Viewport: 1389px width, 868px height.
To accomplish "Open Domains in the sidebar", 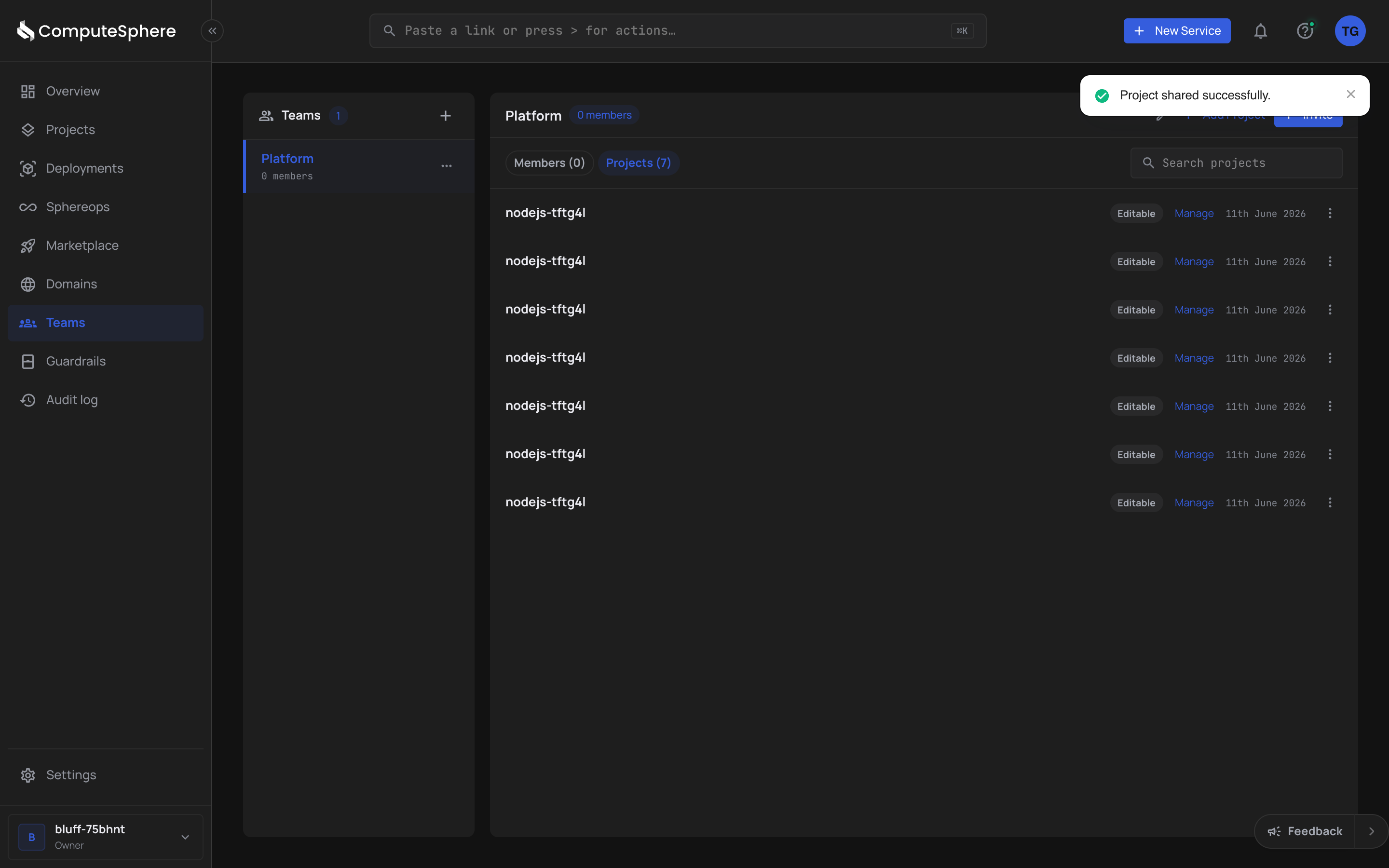I will 106,284.
